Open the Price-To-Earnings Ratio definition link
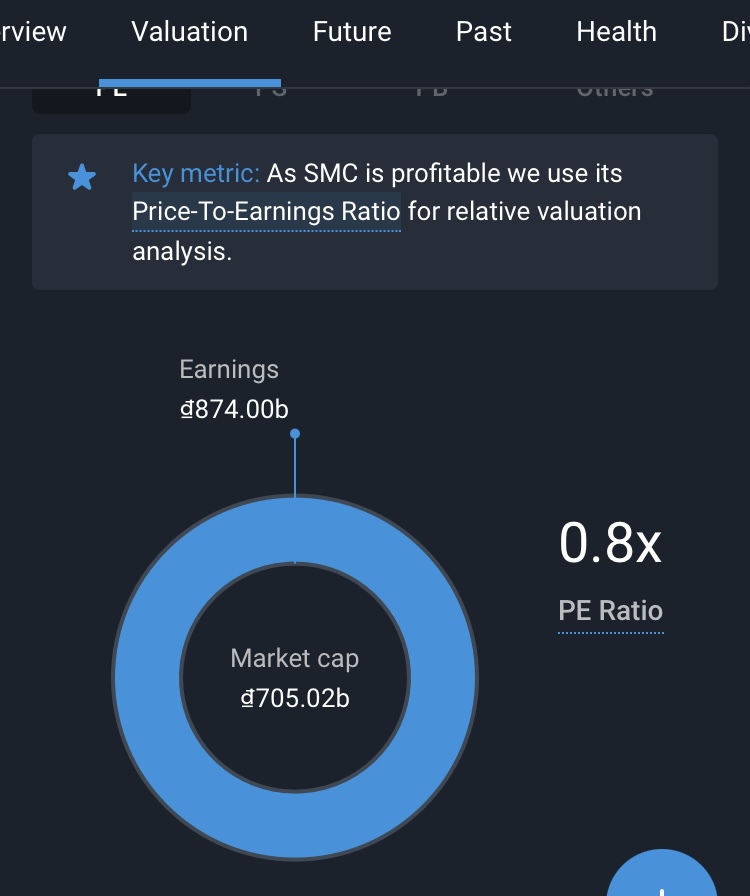Viewport: 750px width, 896px height. (266, 212)
